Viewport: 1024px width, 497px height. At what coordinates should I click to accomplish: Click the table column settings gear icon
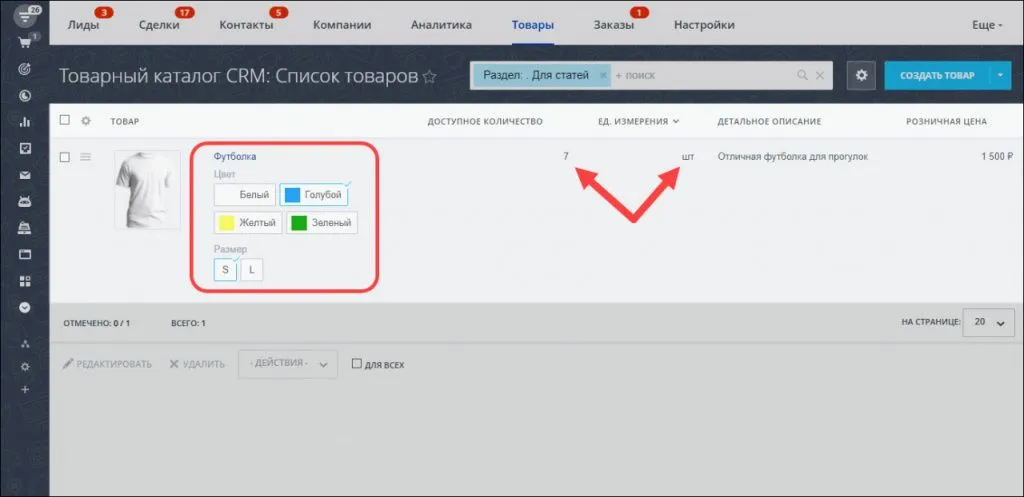[86, 121]
